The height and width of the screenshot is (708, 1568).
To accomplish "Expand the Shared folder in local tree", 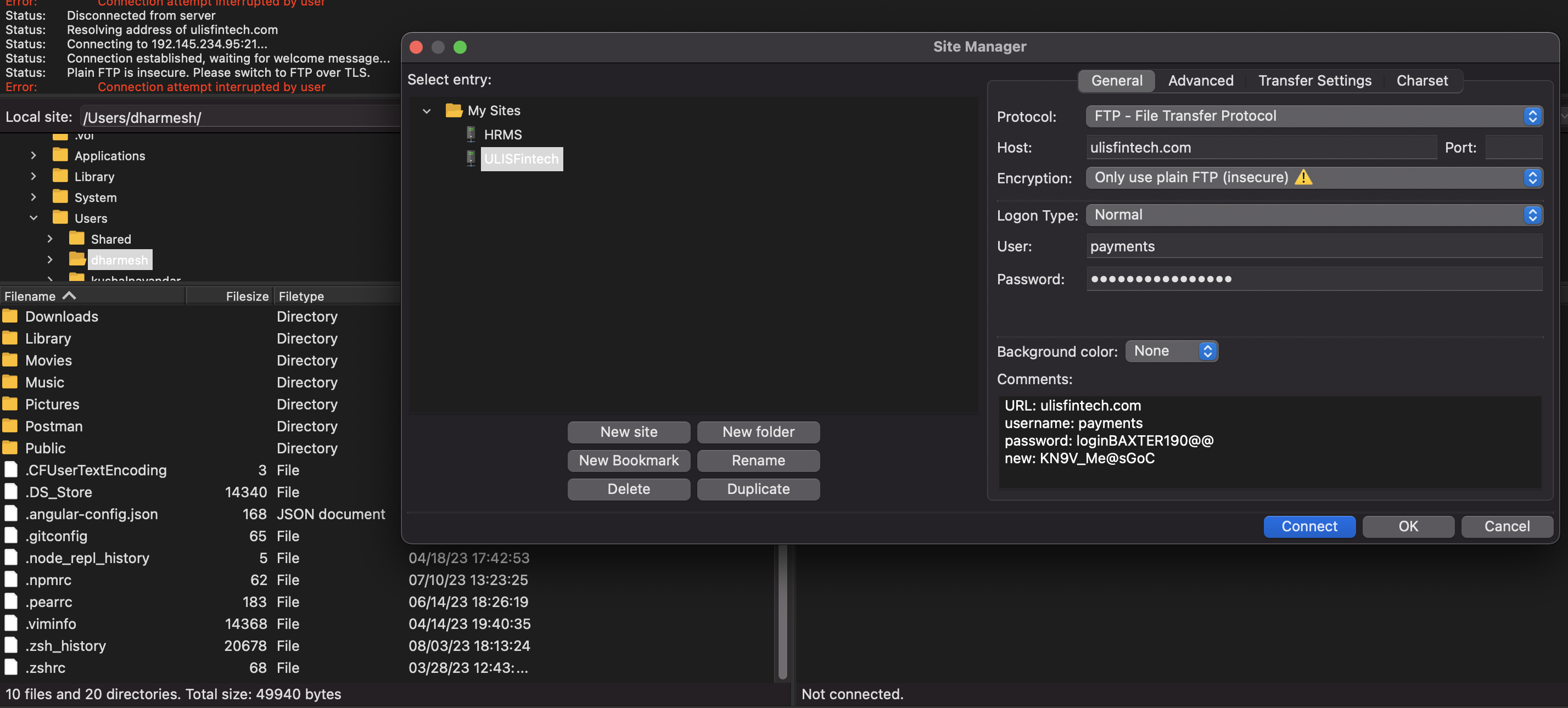I will pos(50,239).
